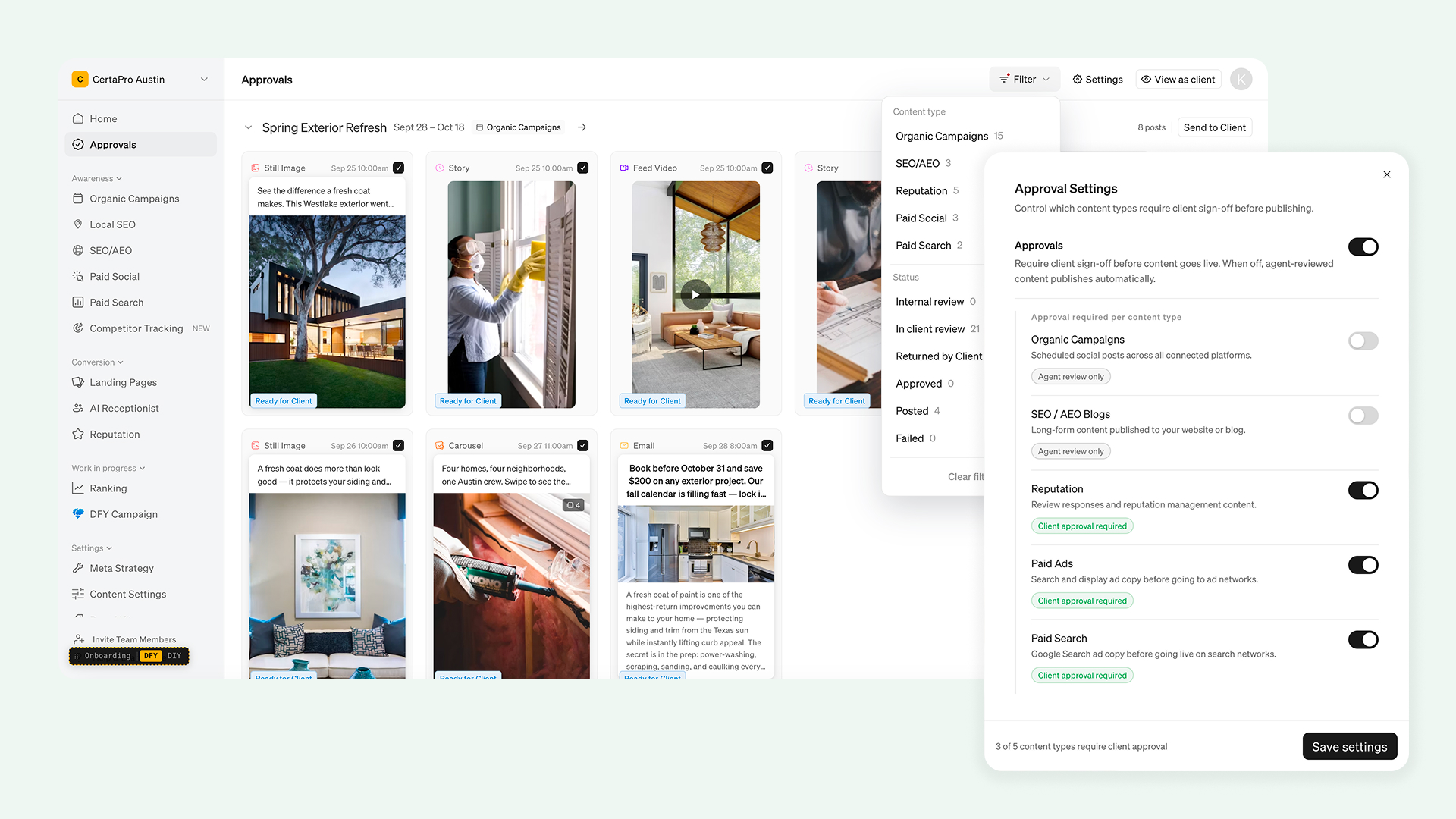Viewport: 1456px width, 819px height.
Task: Filter by Posted status
Action: tap(918, 410)
